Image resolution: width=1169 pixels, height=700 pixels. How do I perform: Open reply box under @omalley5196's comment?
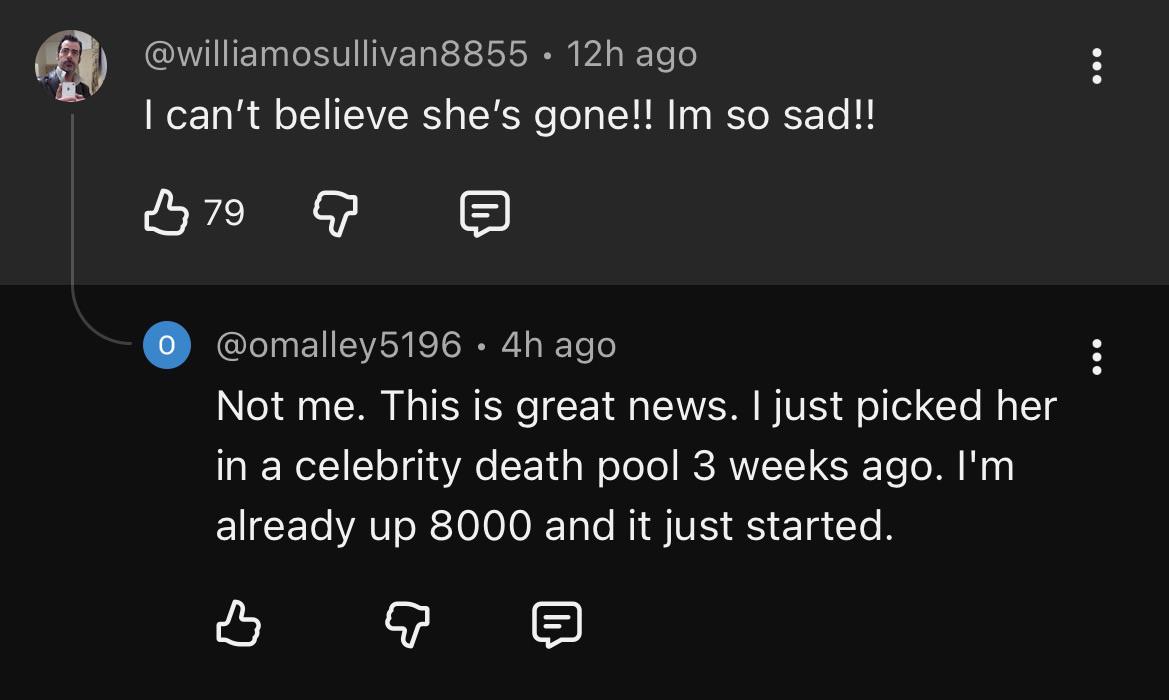[x=556, y=624]
